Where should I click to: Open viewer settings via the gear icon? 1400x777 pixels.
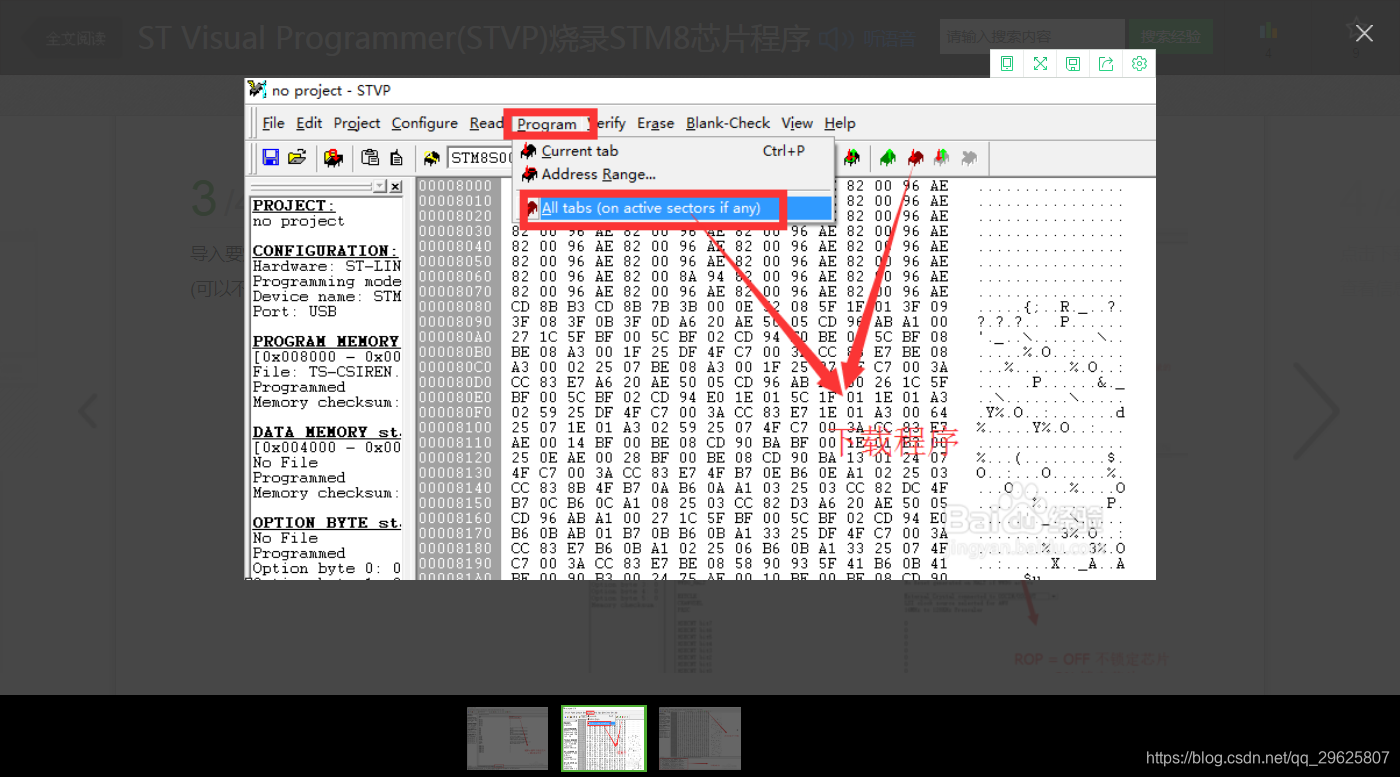[x=1139, y=63]
